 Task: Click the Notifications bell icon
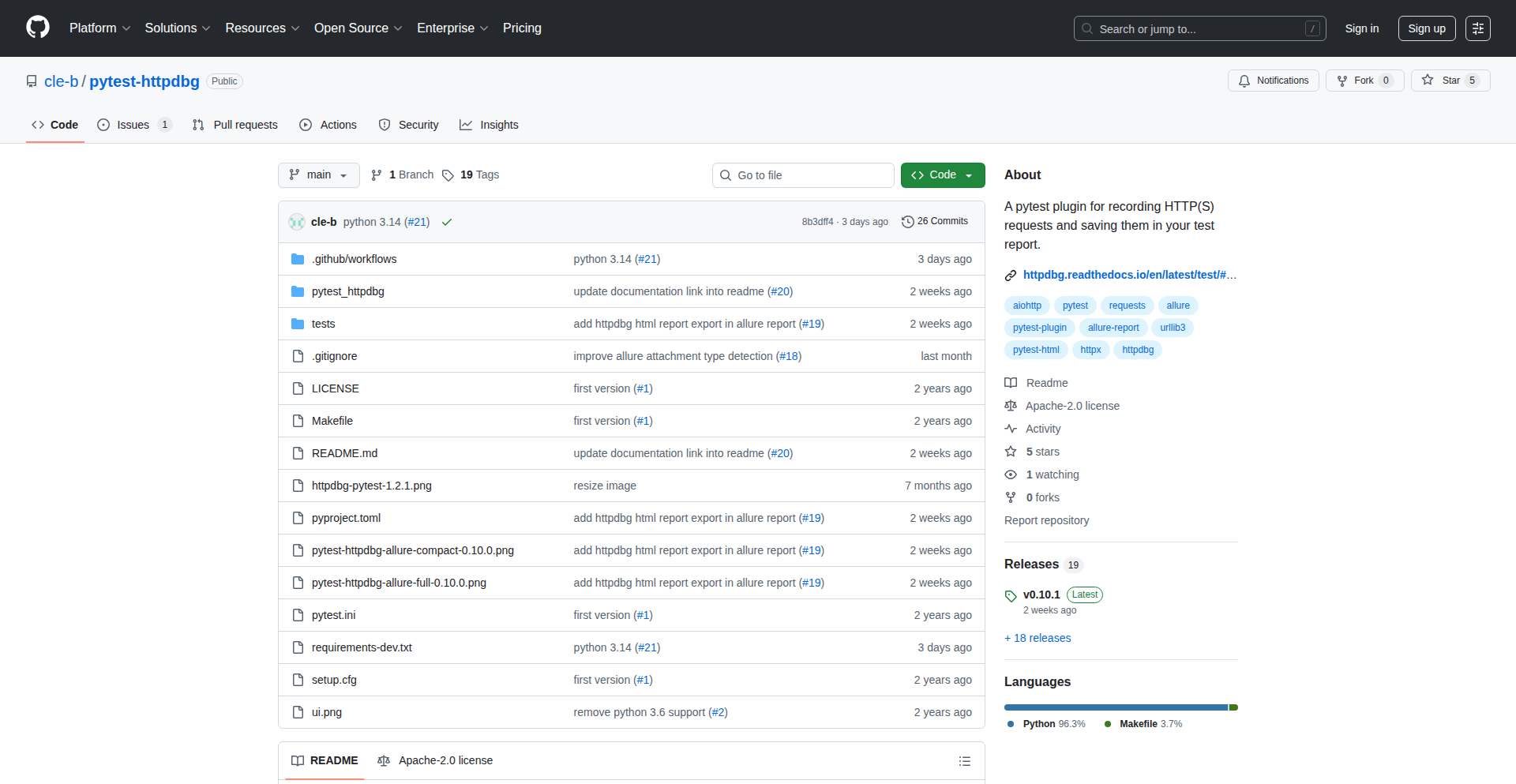coord(1244,81)
